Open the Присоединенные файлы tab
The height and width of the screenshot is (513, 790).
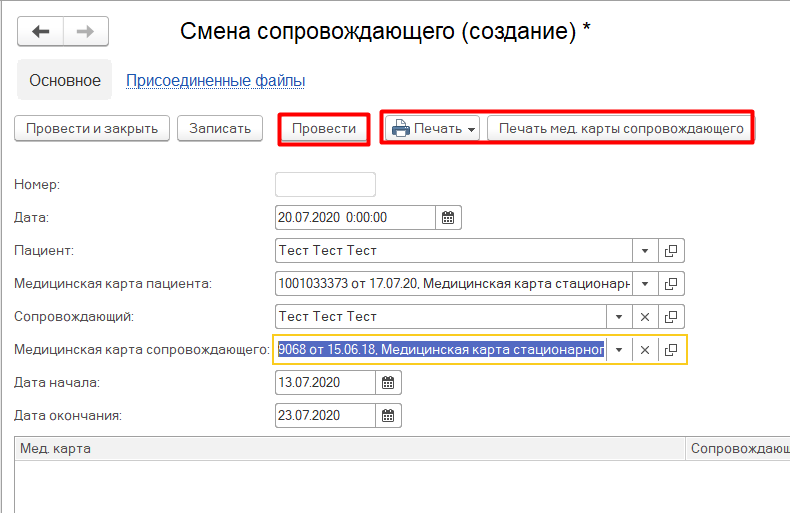[x=215, y=81]
